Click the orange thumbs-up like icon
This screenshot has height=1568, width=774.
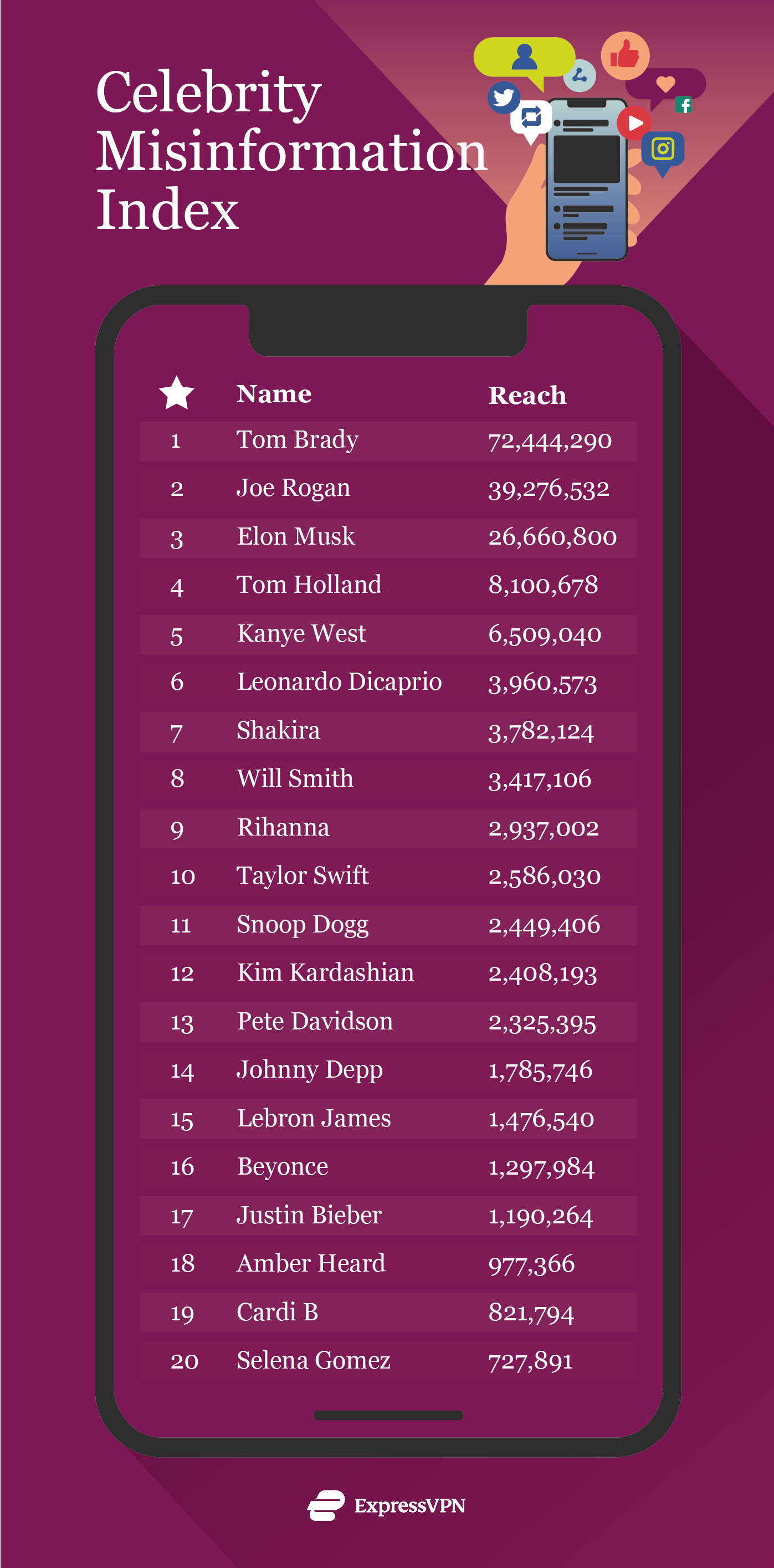(625, 55)
